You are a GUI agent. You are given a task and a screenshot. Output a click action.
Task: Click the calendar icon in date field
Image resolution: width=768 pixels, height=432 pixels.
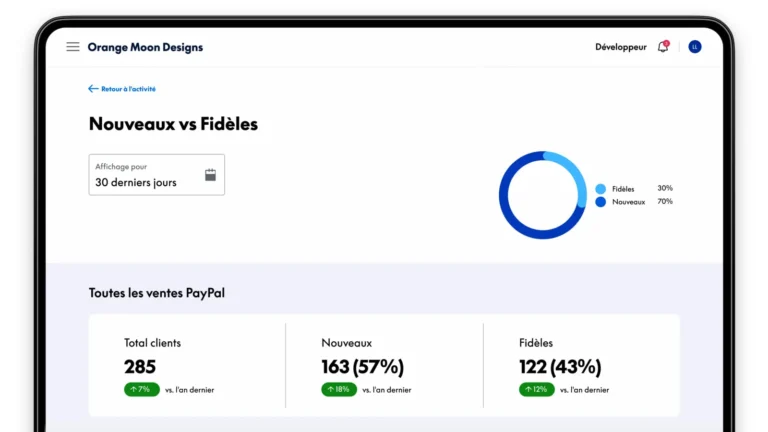click(210, 175)
